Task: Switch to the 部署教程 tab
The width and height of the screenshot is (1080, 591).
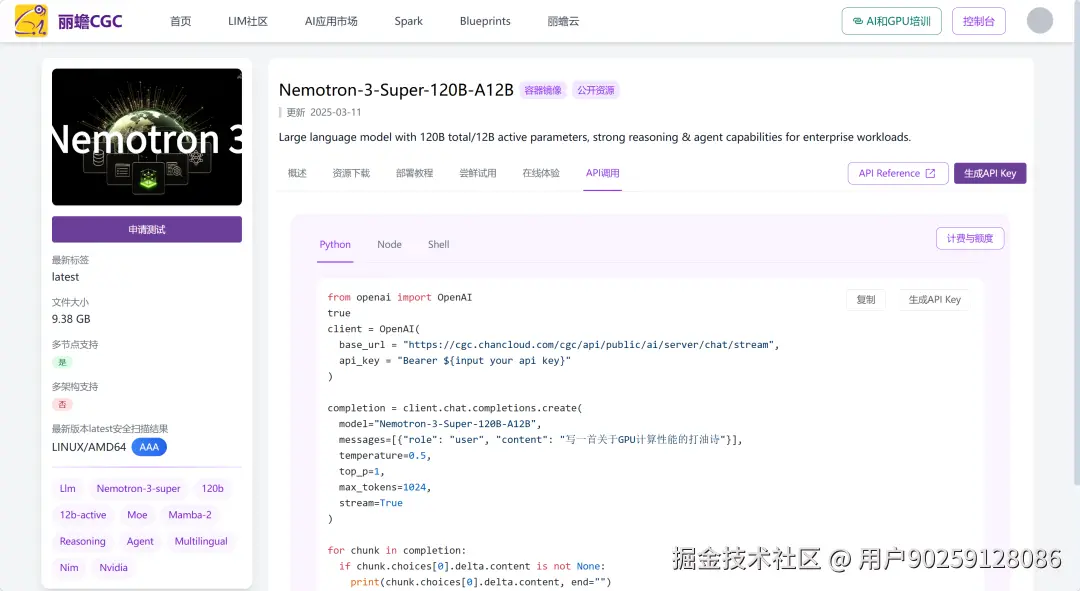Action: tap(415, 174)
